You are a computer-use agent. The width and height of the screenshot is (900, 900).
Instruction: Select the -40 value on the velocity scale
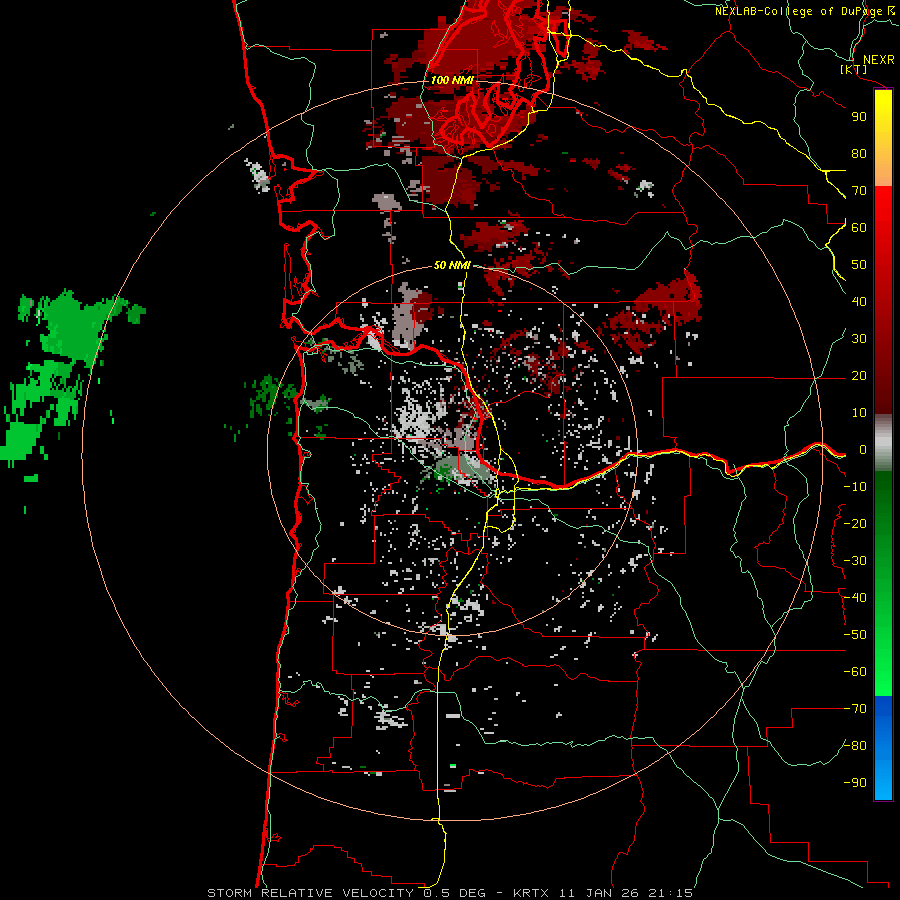(855, 598)
